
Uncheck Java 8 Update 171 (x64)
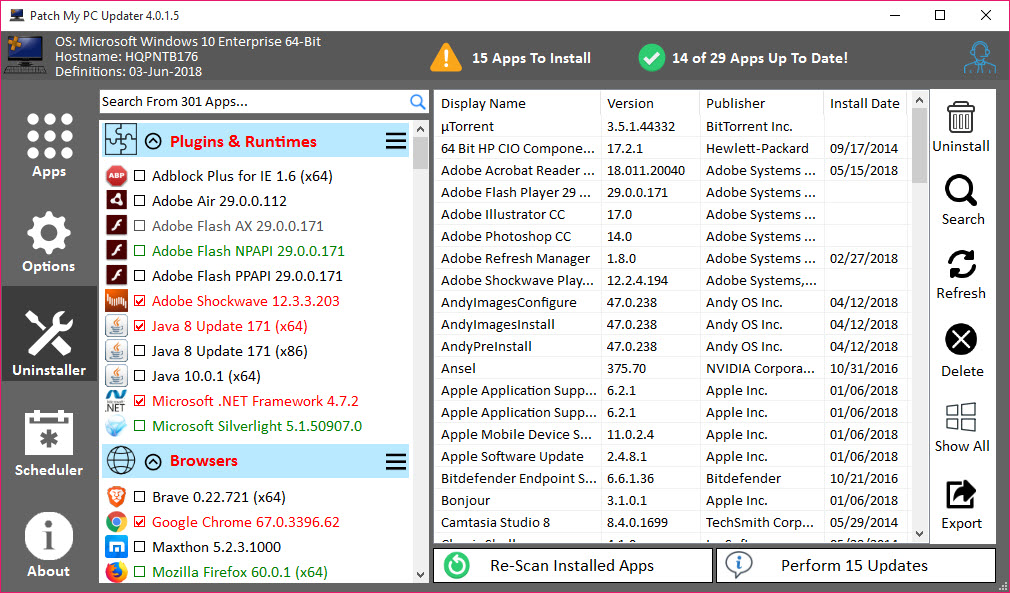(139, 326)
